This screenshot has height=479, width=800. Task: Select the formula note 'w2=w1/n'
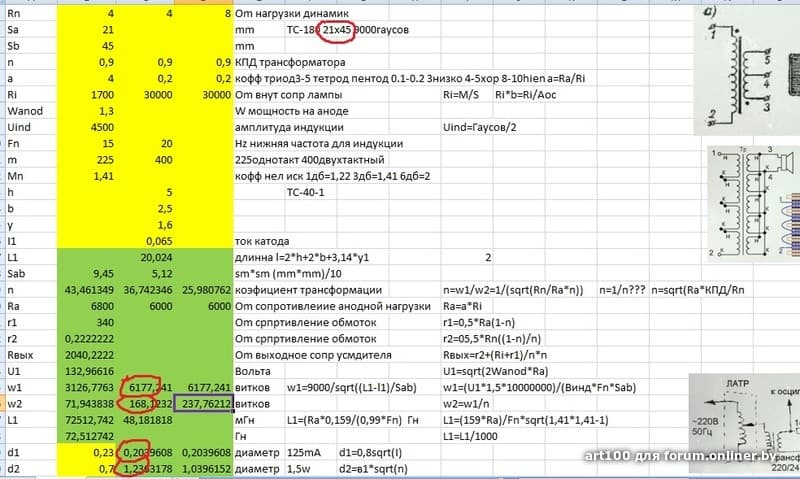coord(464,404)
